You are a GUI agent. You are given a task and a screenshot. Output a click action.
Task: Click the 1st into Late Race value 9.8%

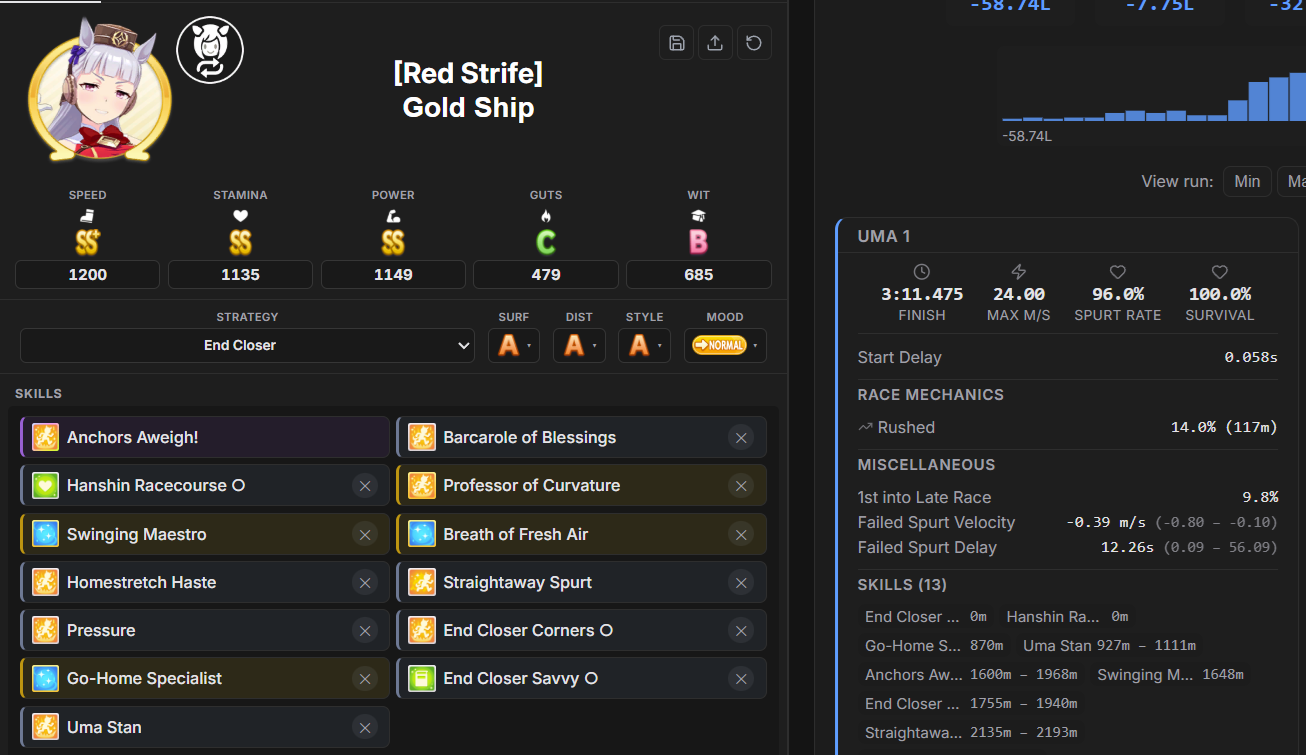[1260, 497]
